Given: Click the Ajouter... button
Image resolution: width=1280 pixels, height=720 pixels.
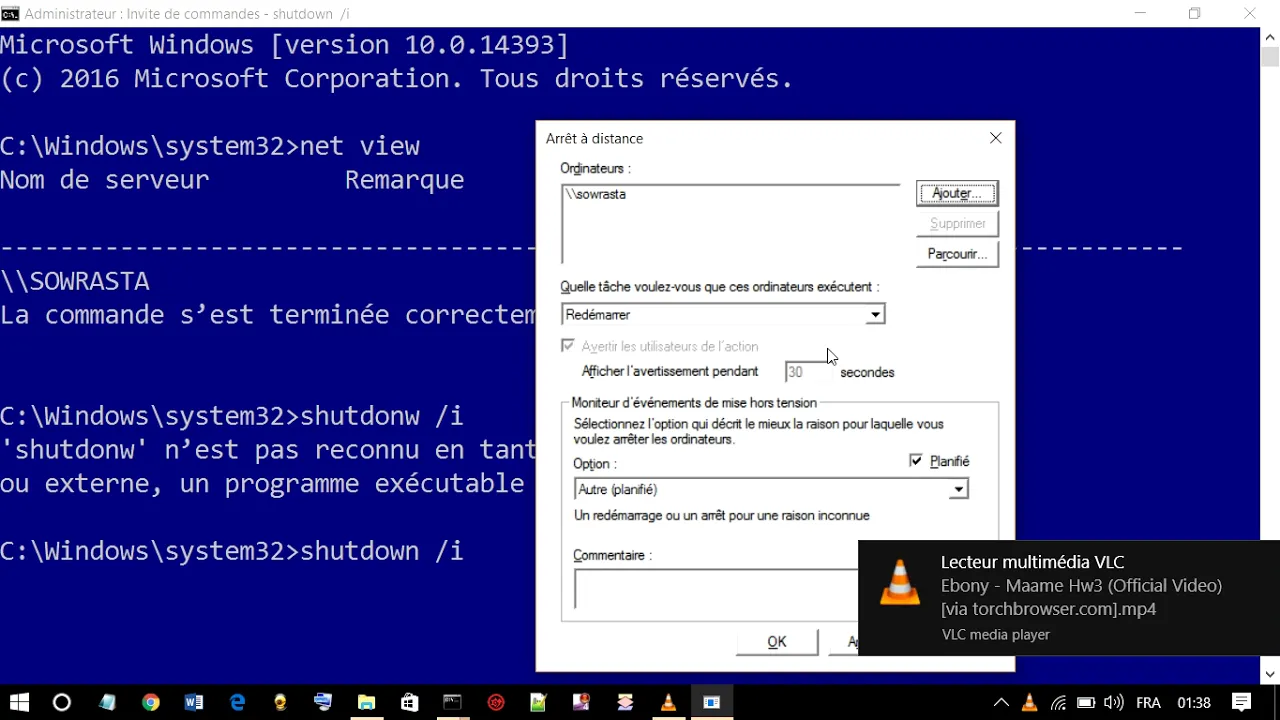Looking at the screenshot, I should (957, 193).
